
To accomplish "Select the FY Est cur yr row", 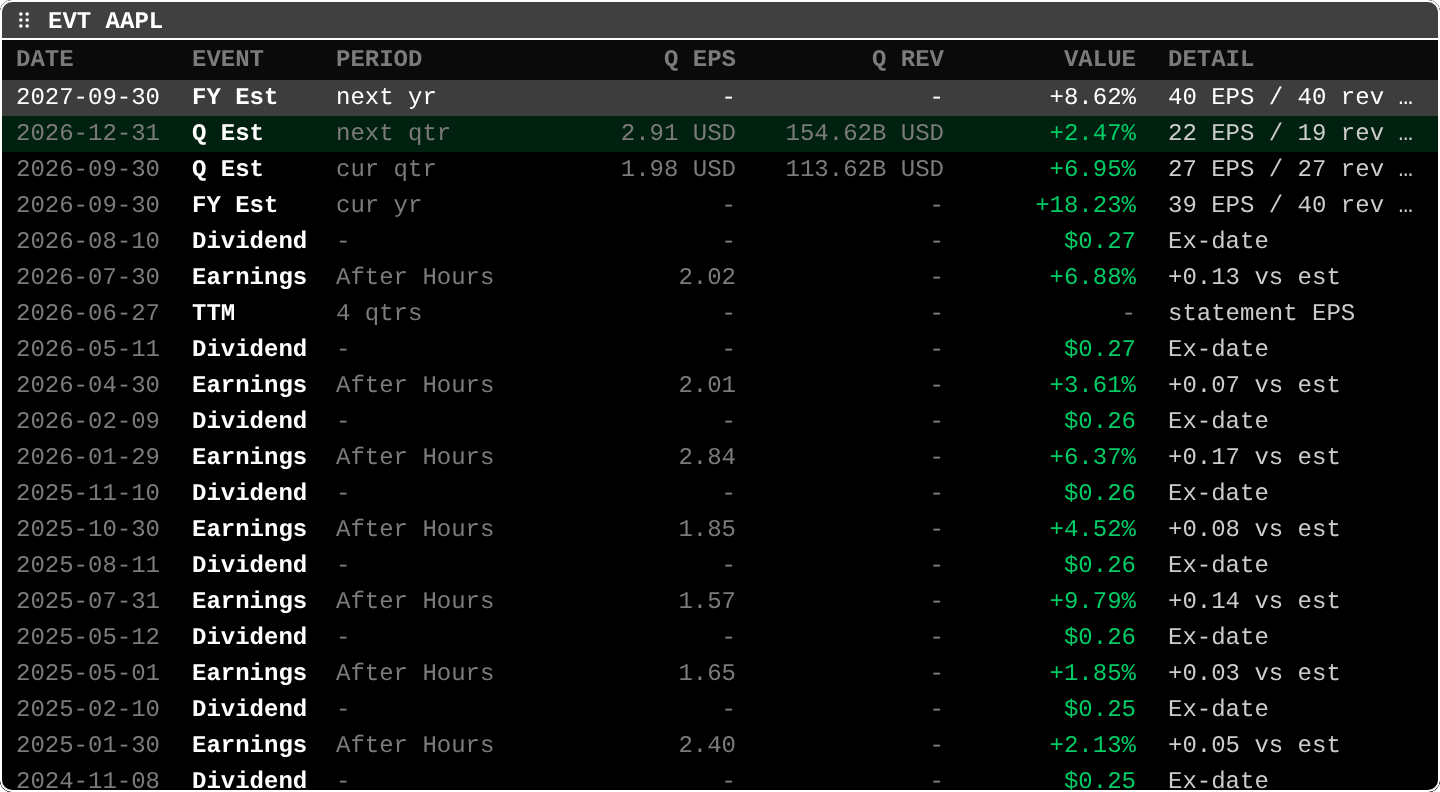I will [720, 205].
